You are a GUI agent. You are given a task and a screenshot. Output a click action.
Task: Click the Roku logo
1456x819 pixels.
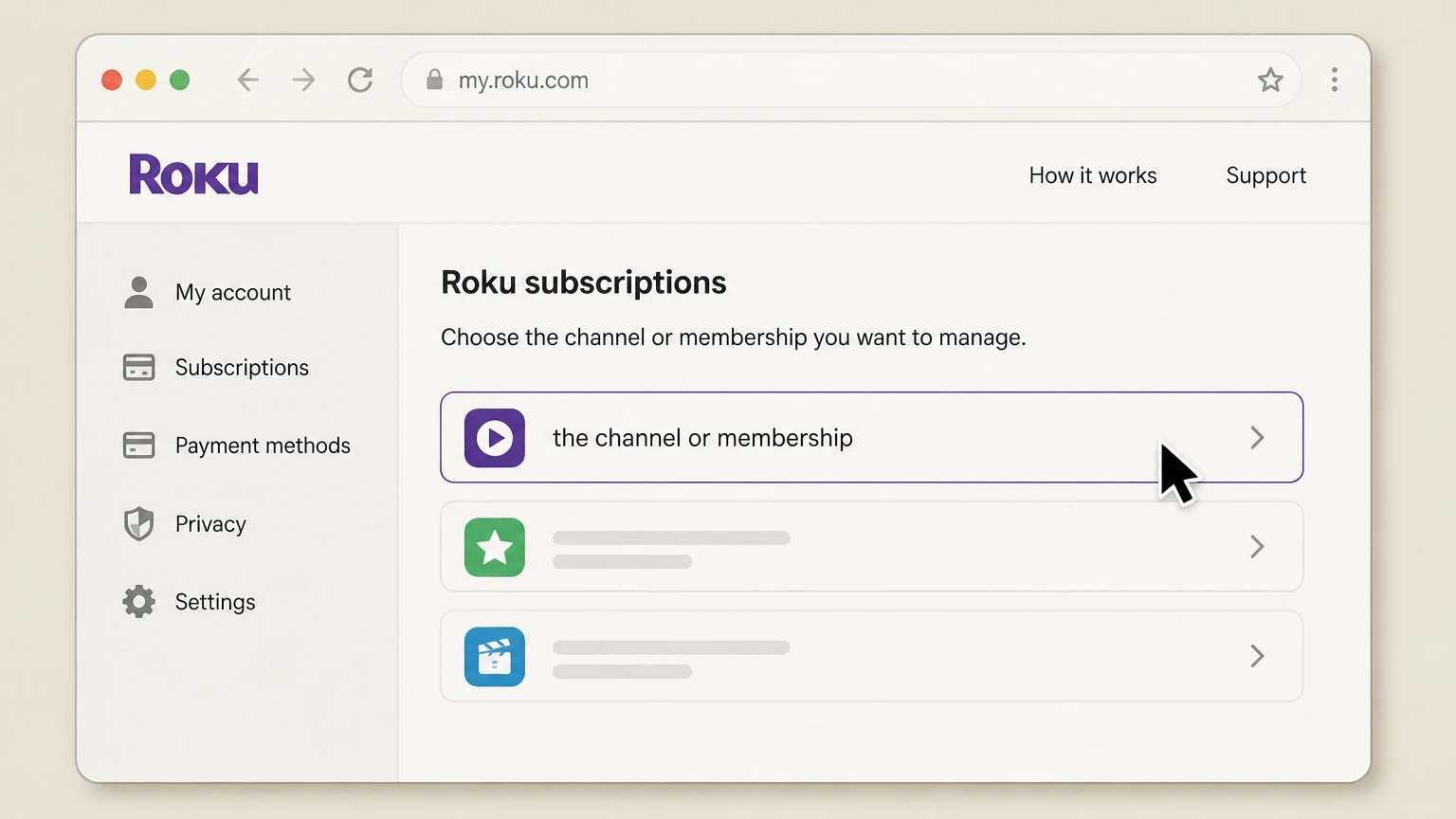[193, 175]
